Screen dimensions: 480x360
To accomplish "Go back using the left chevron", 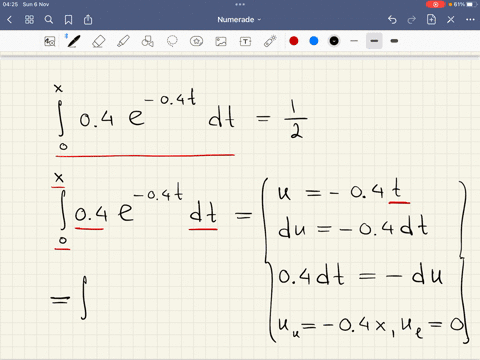I will [x=9, y=20].
